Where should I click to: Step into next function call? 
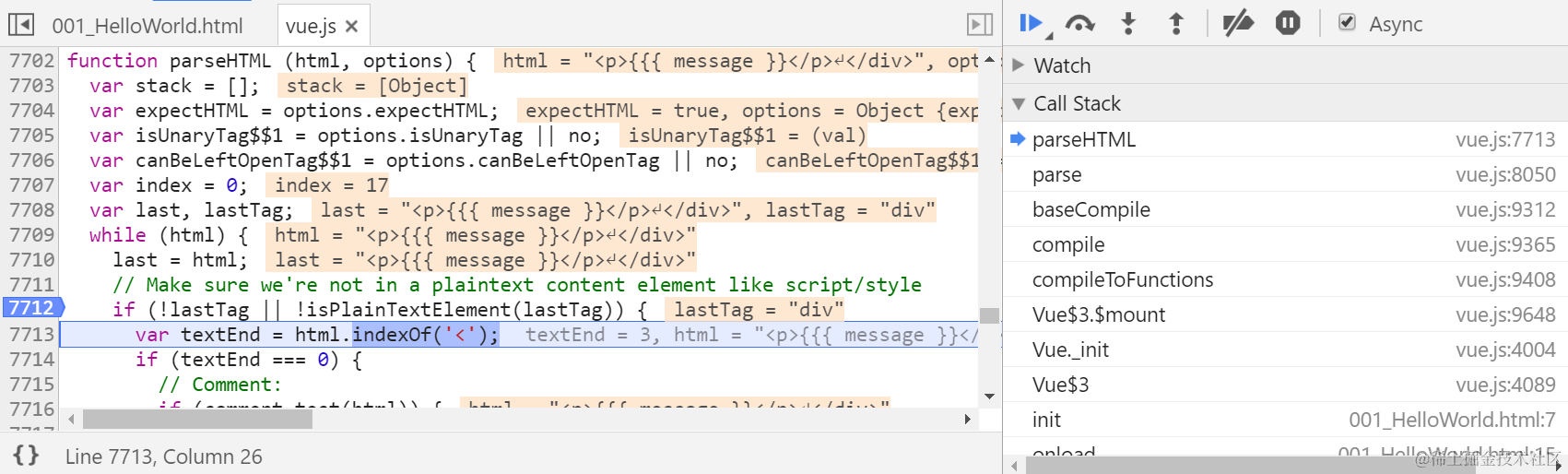pyautogui.click(x=1128, y=23)
